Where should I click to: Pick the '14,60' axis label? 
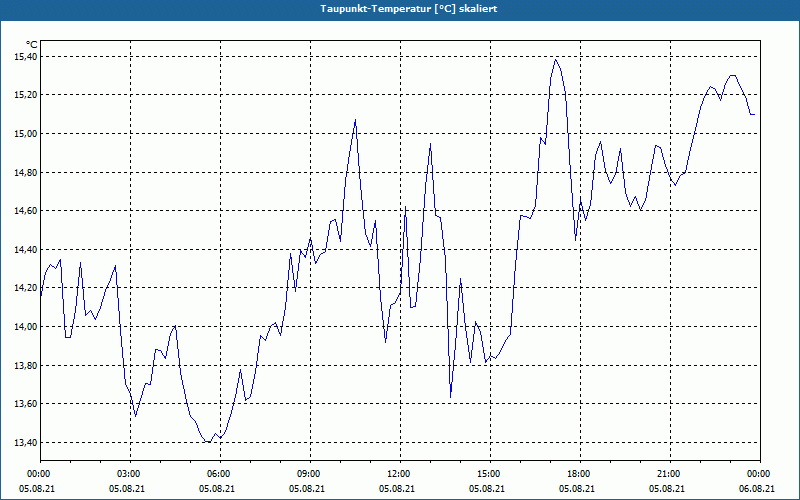pyautogui.click(x=24, y=211)
